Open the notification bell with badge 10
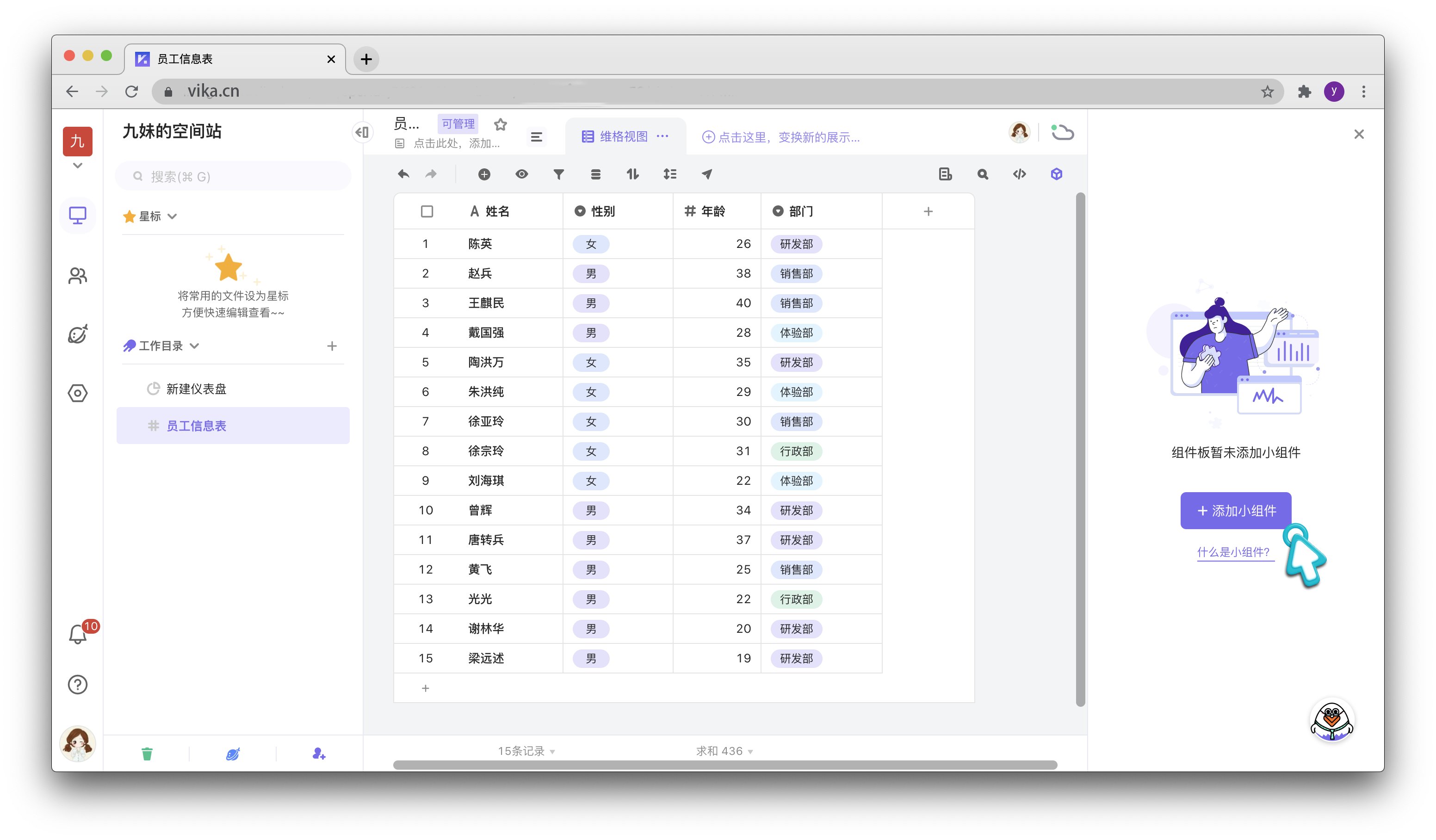 coord(78,634)
